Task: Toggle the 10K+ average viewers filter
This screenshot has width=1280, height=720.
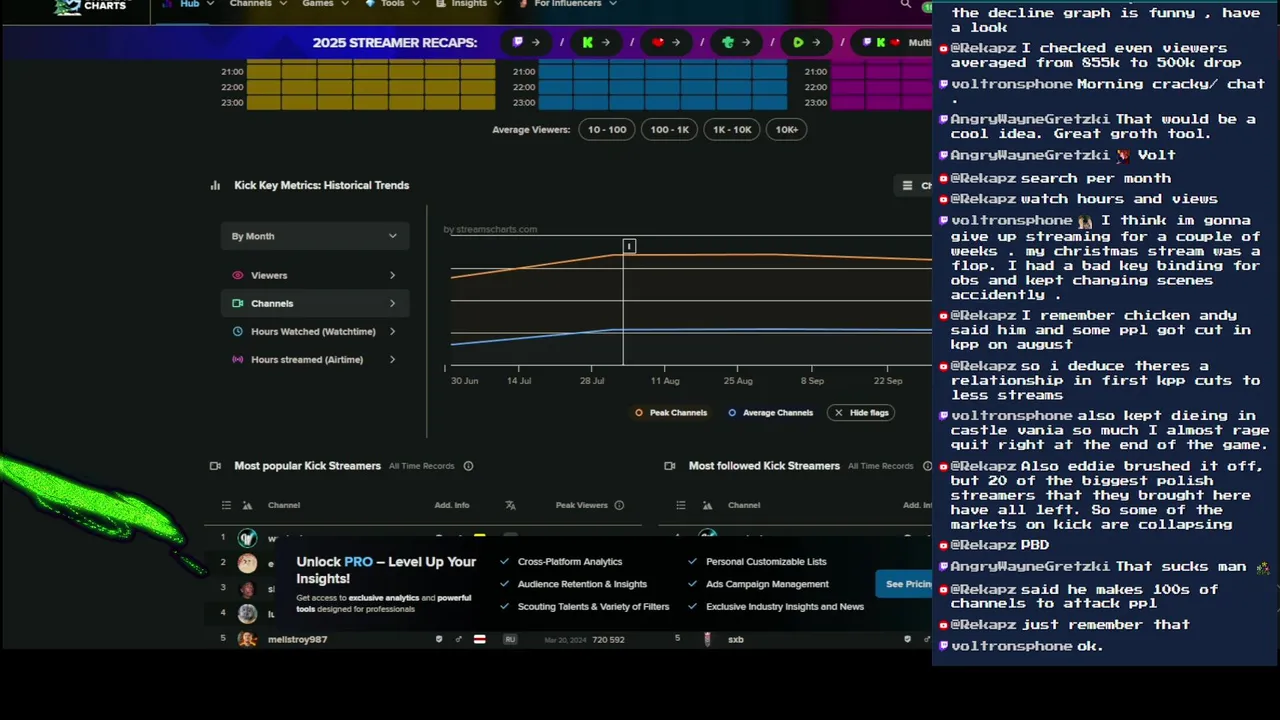Action: tap(787, 129)
